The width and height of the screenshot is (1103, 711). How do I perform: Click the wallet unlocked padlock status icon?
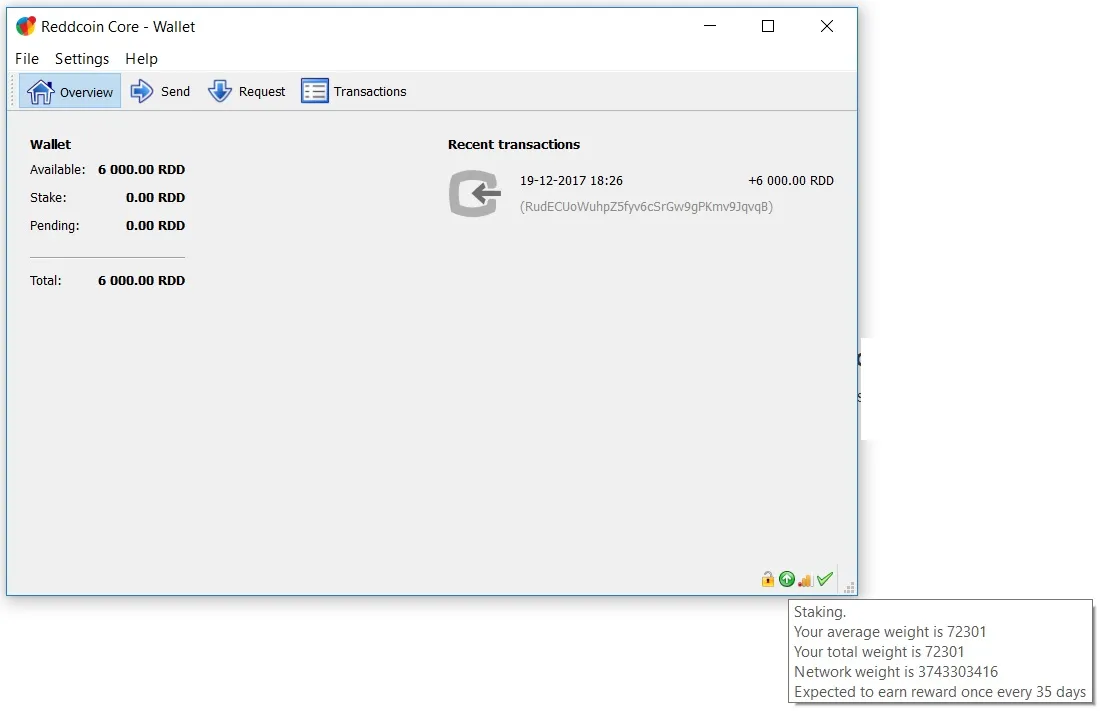point(767,579)
